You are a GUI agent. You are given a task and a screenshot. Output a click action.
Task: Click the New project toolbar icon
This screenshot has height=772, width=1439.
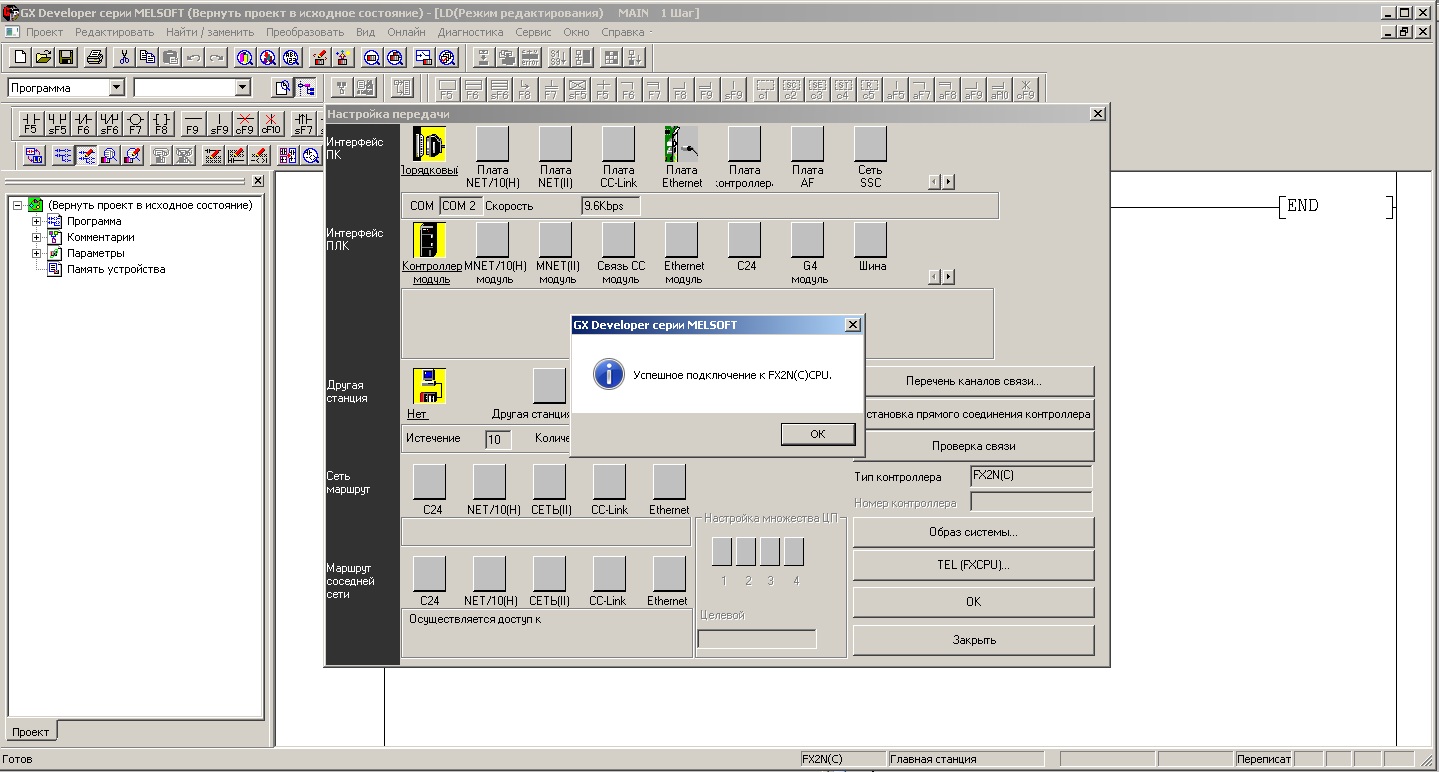(20, 57)
